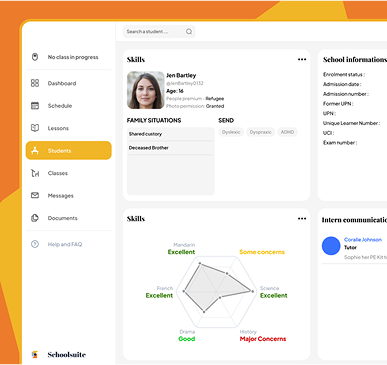The width and height of the screenshot is (387, 365).
Task: Click the location pin icon beside No class in progress
Action: 35,57
